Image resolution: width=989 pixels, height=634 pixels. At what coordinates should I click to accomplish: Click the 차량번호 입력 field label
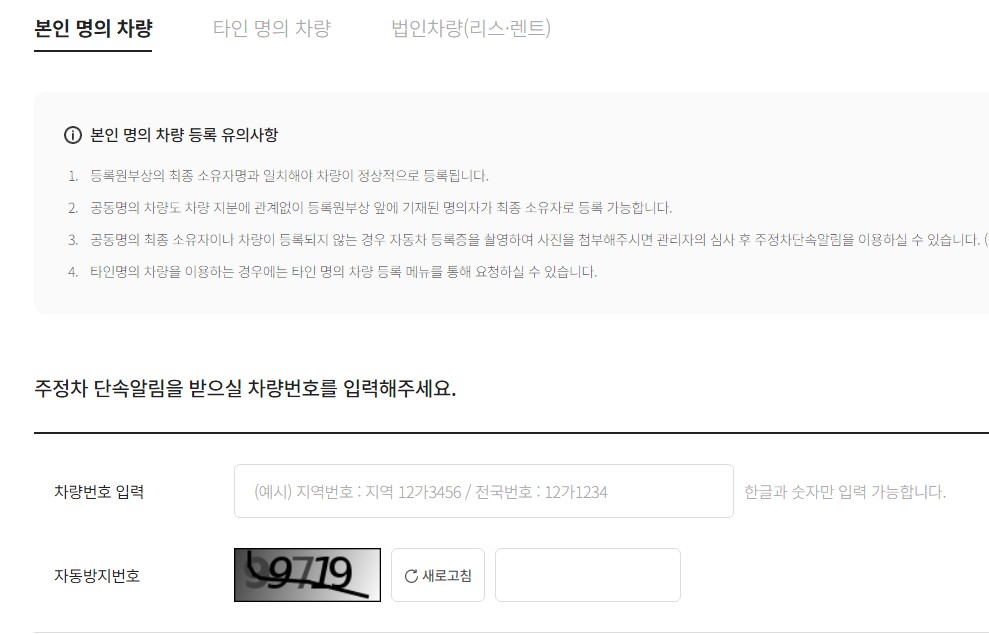tap(99, 491)
